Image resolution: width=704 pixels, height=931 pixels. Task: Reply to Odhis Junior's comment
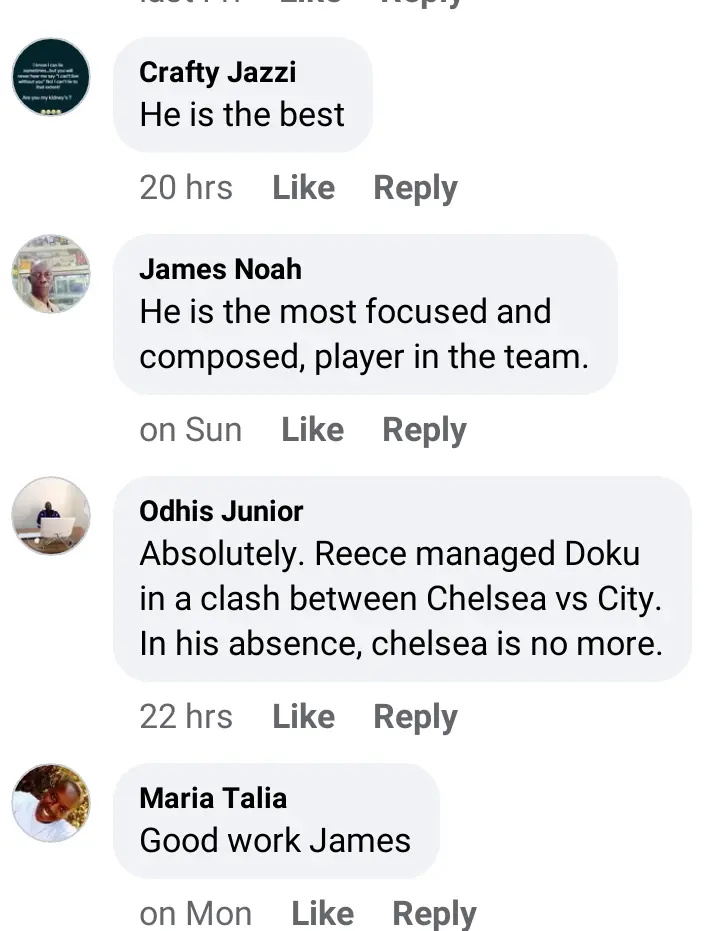(415, 717)
